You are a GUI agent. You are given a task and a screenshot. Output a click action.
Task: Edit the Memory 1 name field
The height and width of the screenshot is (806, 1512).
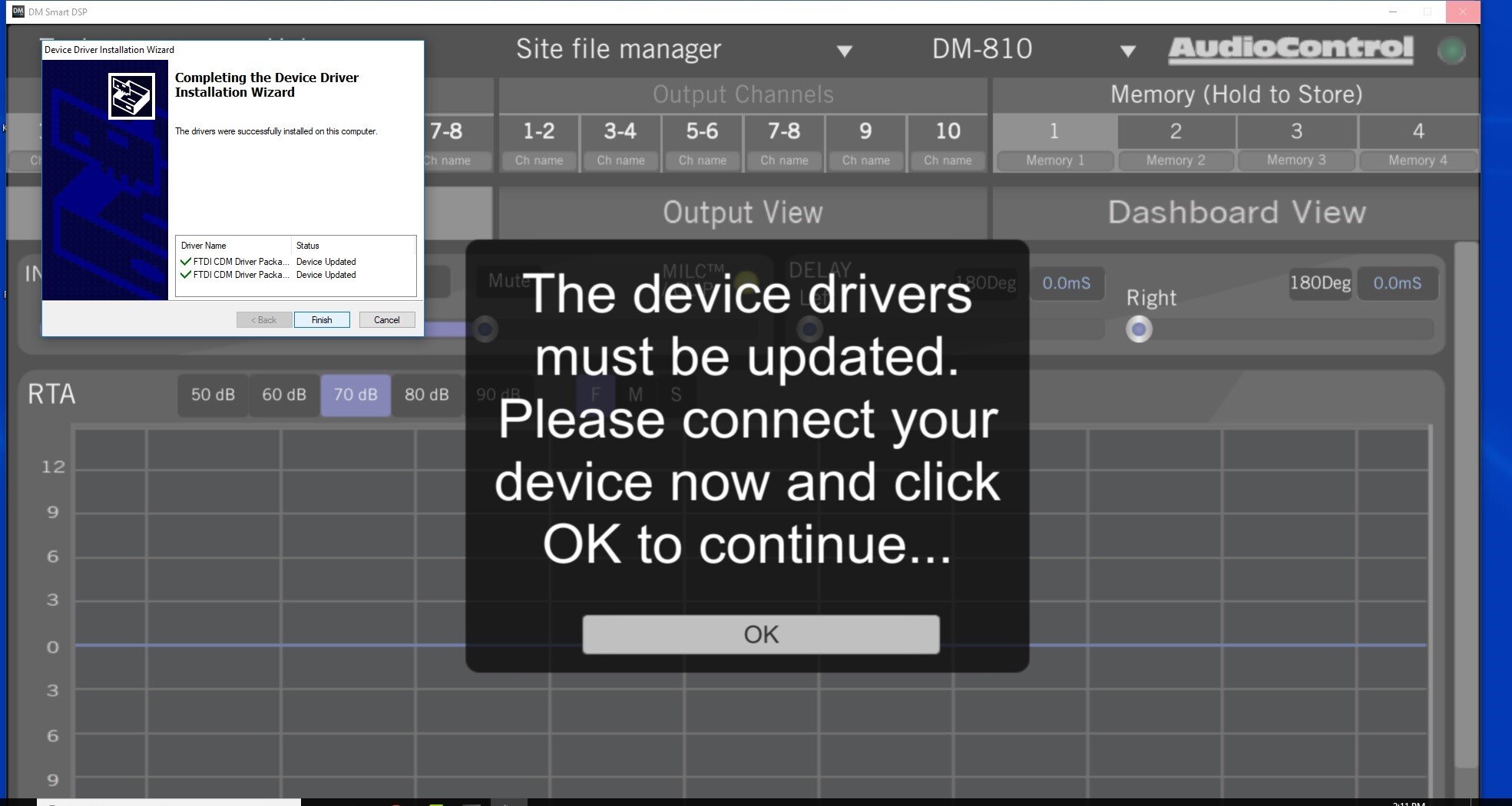[1055, 160]
